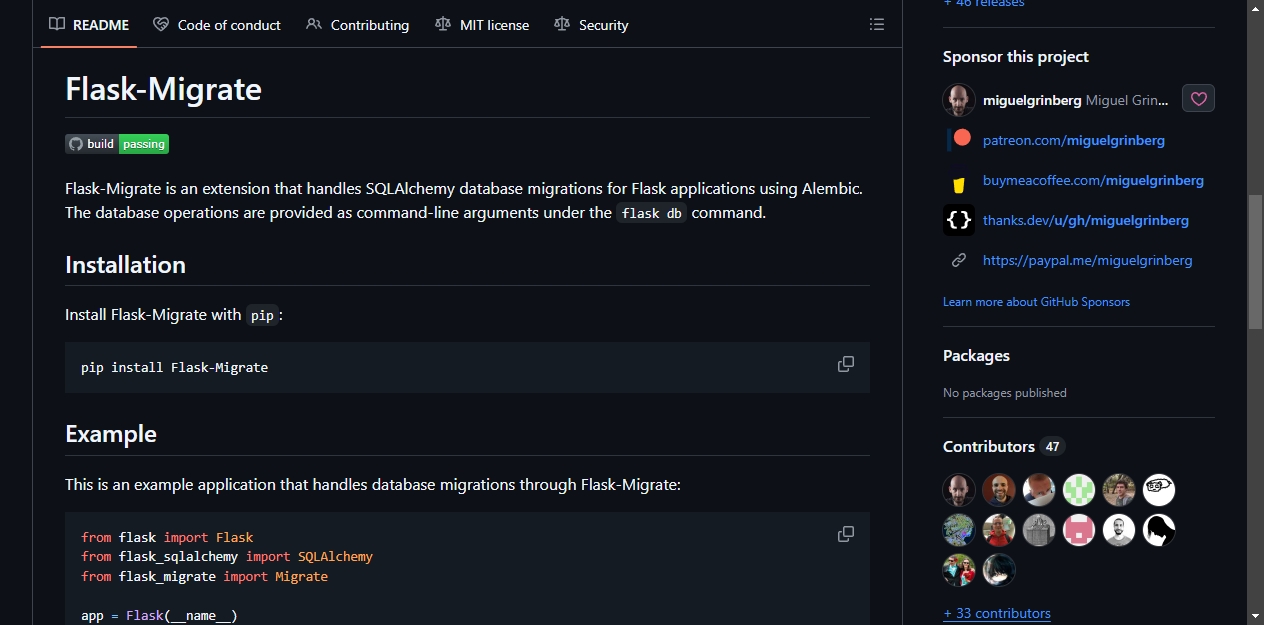
Task: Open the white glasses sketch contributor avatar
Action: click(1159, 490)
